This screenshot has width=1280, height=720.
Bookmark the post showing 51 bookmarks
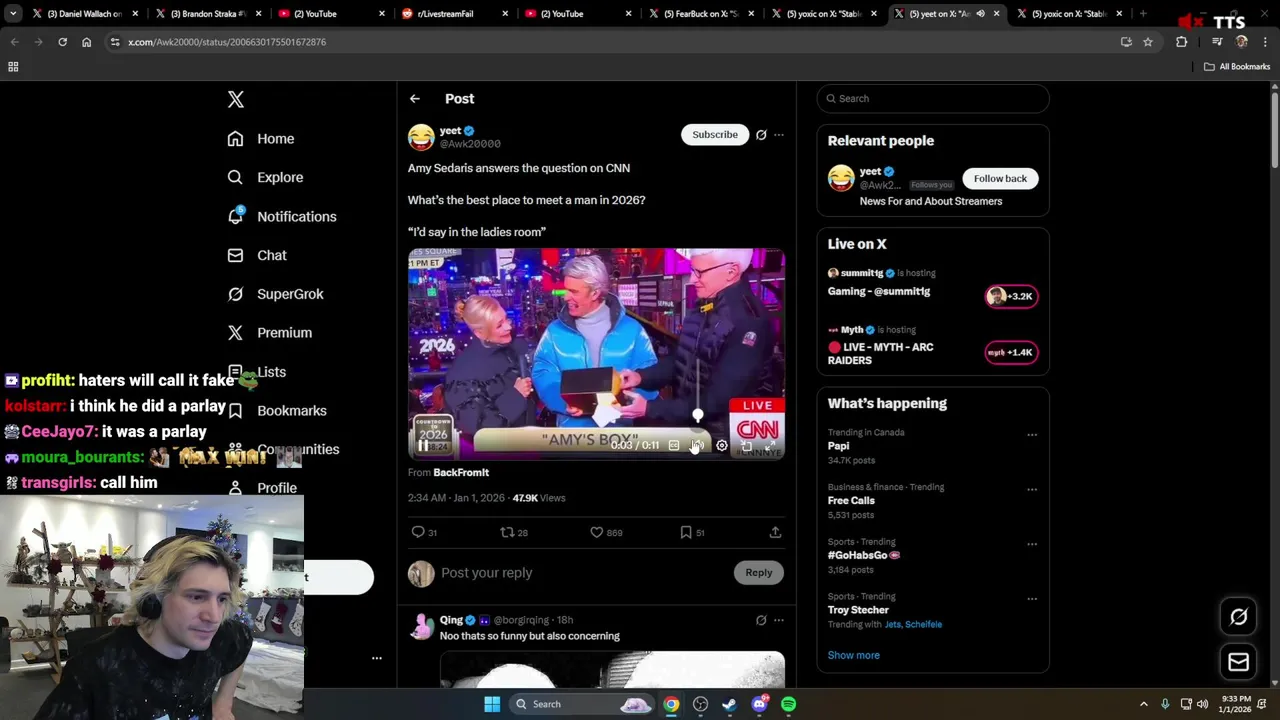686,532
